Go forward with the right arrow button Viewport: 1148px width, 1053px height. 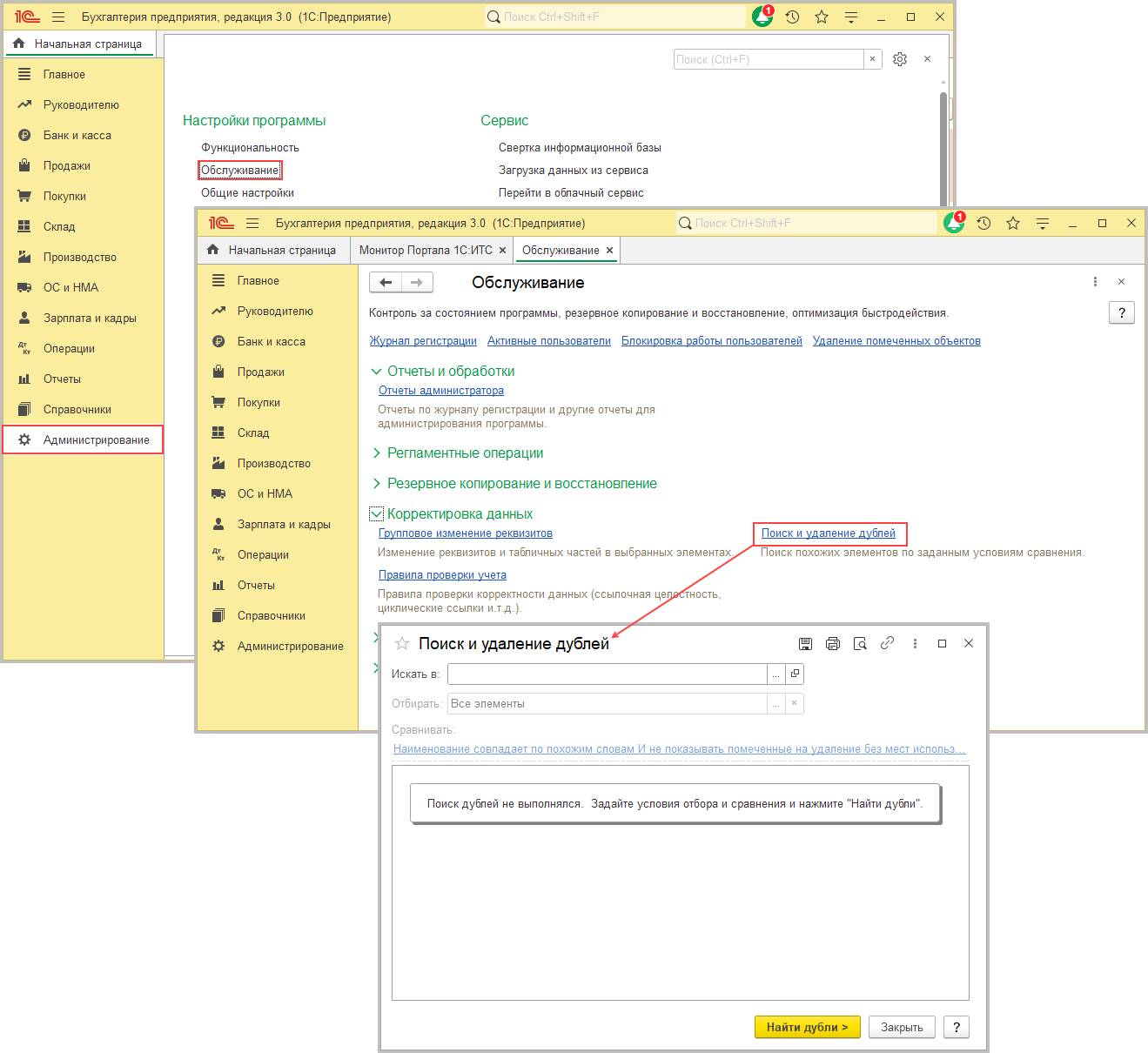coord(417,282)
